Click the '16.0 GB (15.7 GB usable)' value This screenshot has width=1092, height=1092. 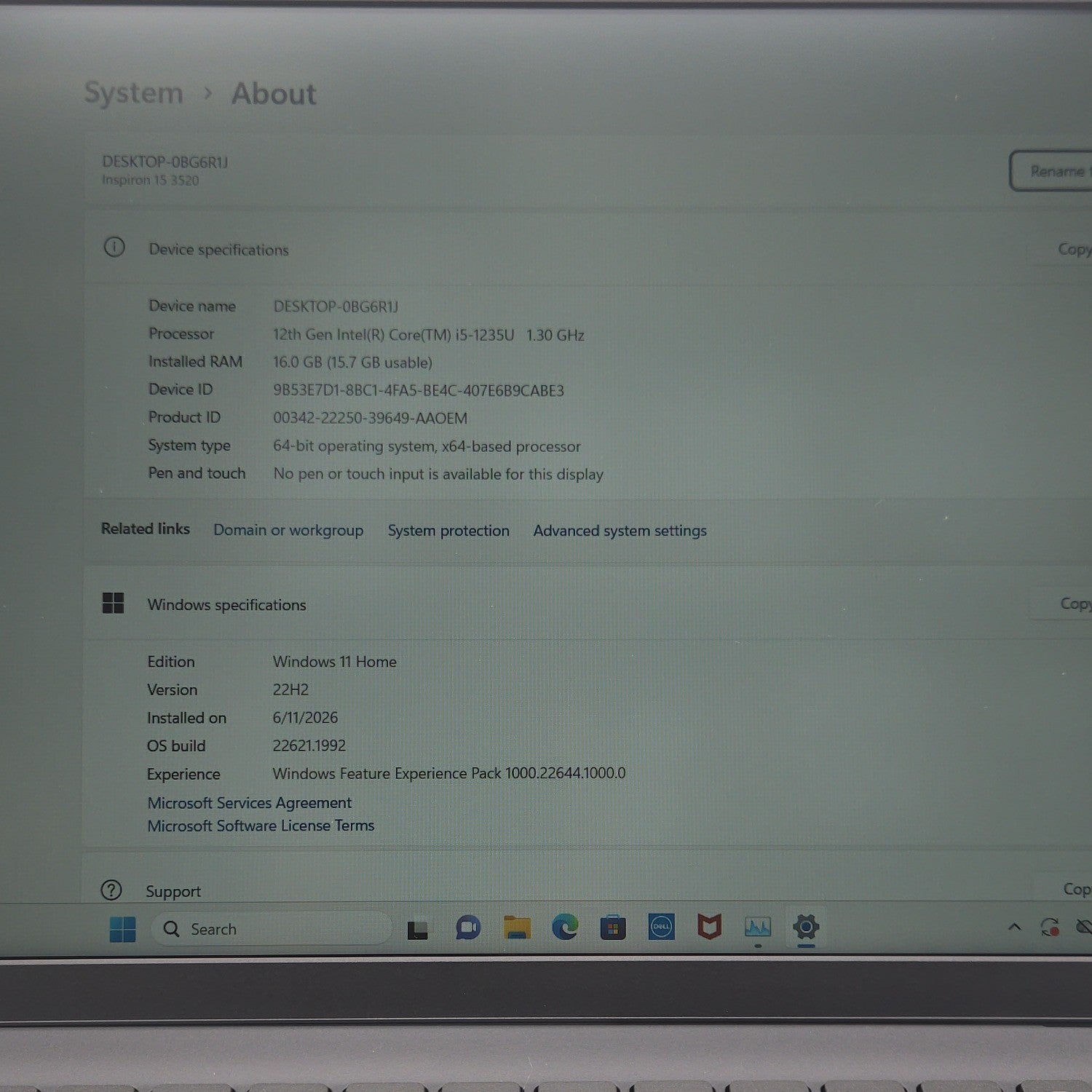(x=352, y=363)
